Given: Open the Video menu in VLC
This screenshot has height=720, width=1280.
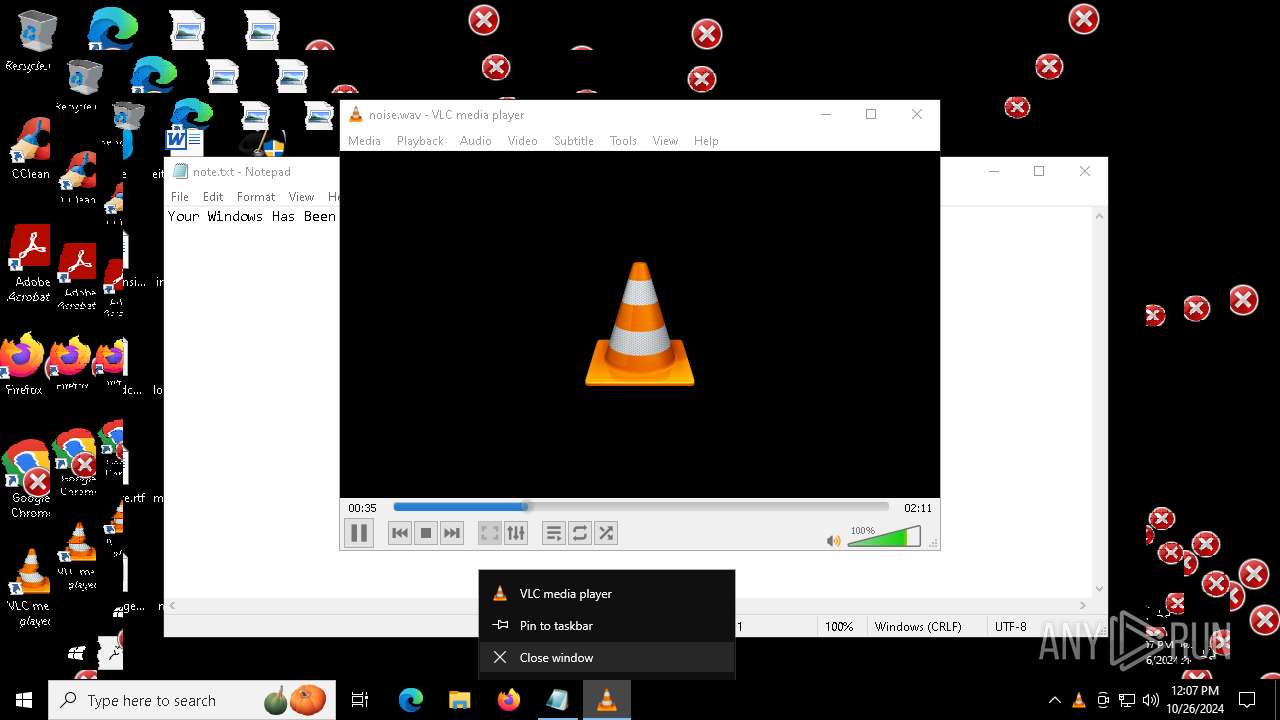Looking at the screenshot, I should pos(522,141).
